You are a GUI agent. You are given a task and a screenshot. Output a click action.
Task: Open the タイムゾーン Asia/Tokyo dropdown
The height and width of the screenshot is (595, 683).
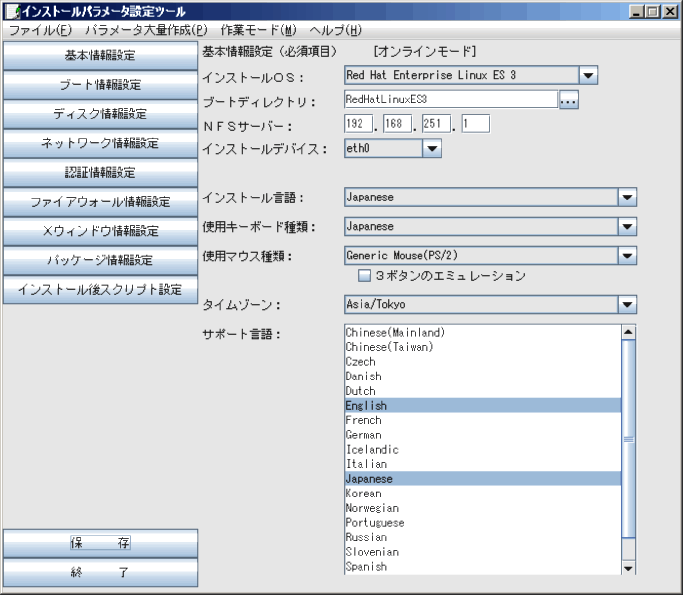click(627, 305)
